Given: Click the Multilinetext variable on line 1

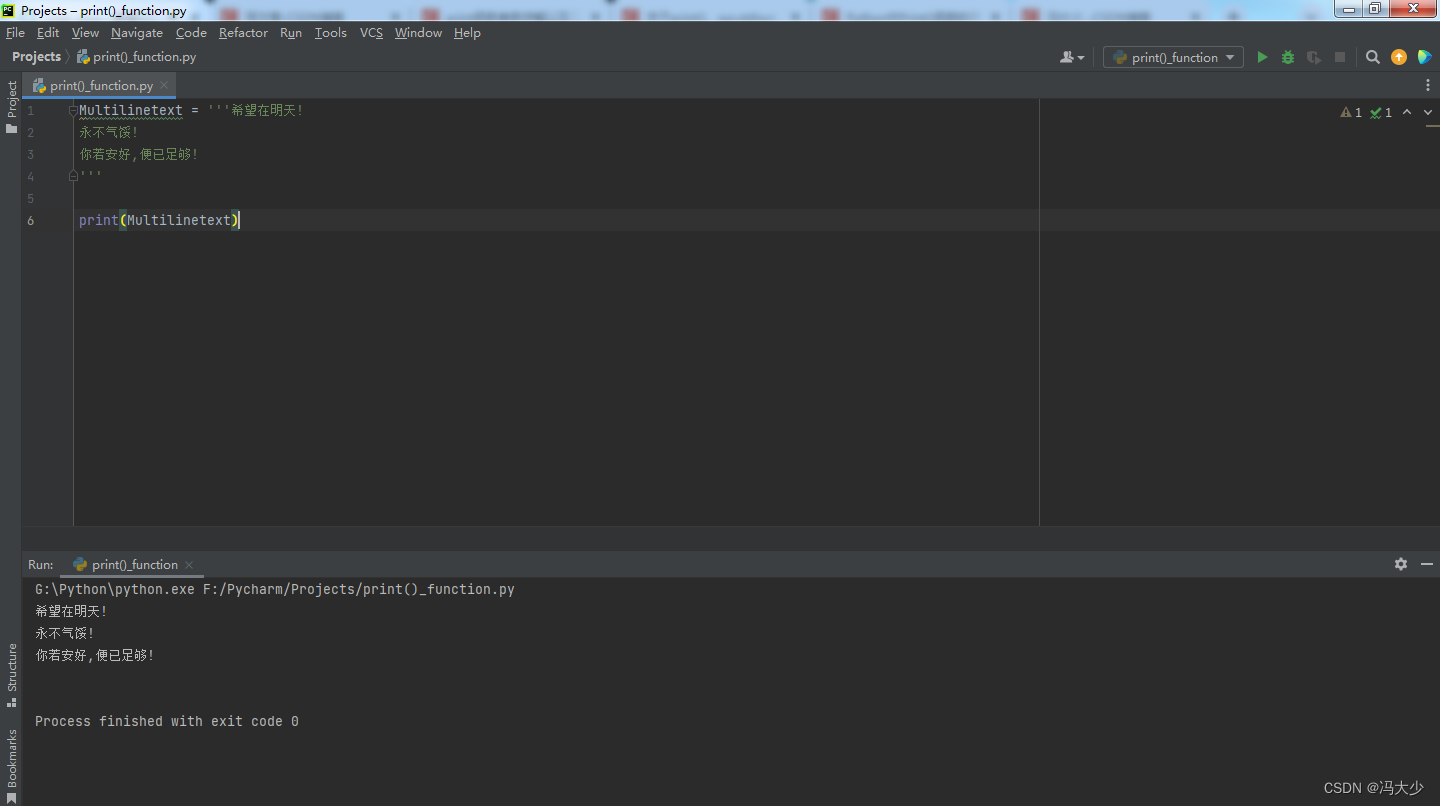Looking at the screenshot, I should 131,110.
